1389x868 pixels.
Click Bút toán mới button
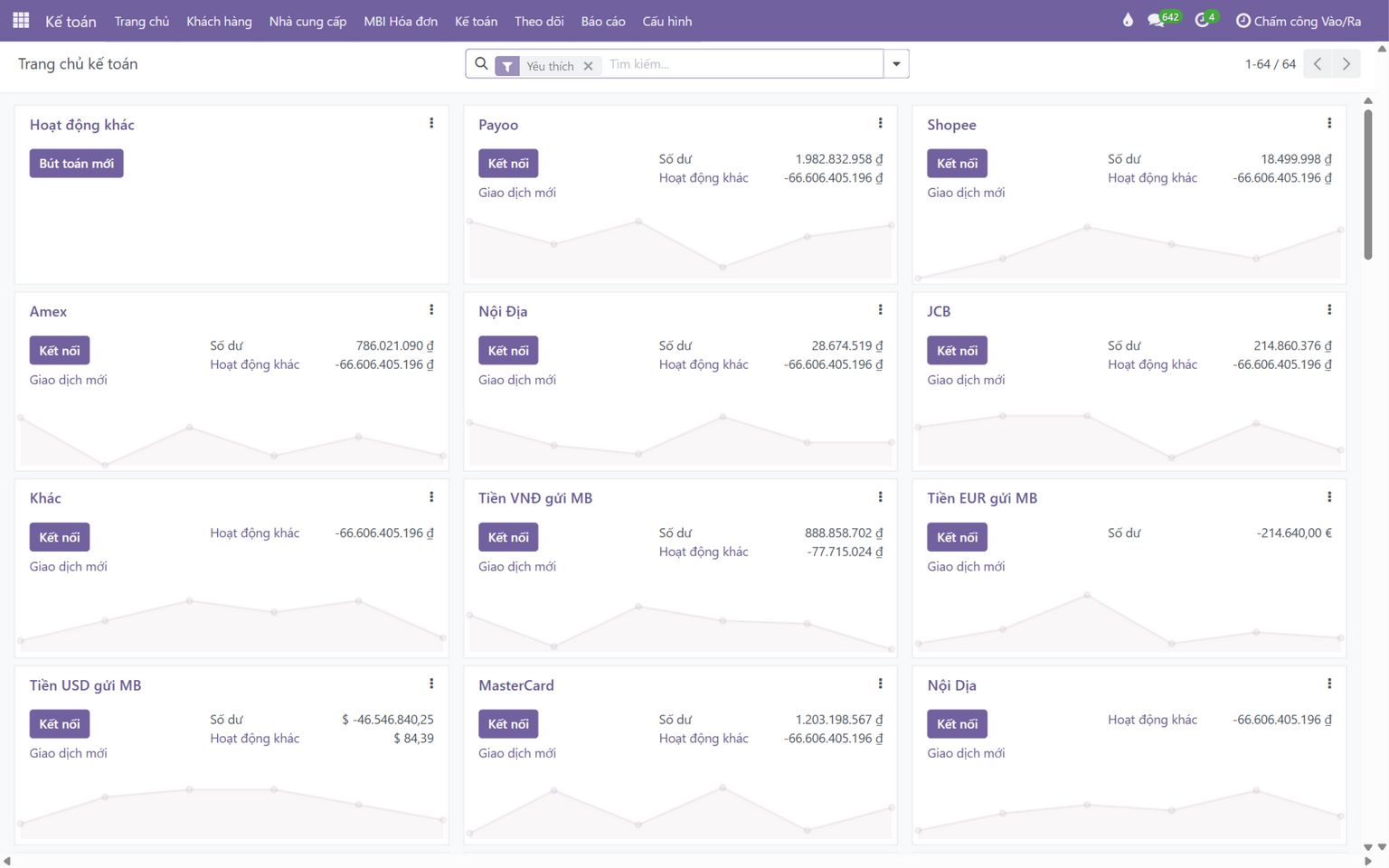click(x=77, y=164)
